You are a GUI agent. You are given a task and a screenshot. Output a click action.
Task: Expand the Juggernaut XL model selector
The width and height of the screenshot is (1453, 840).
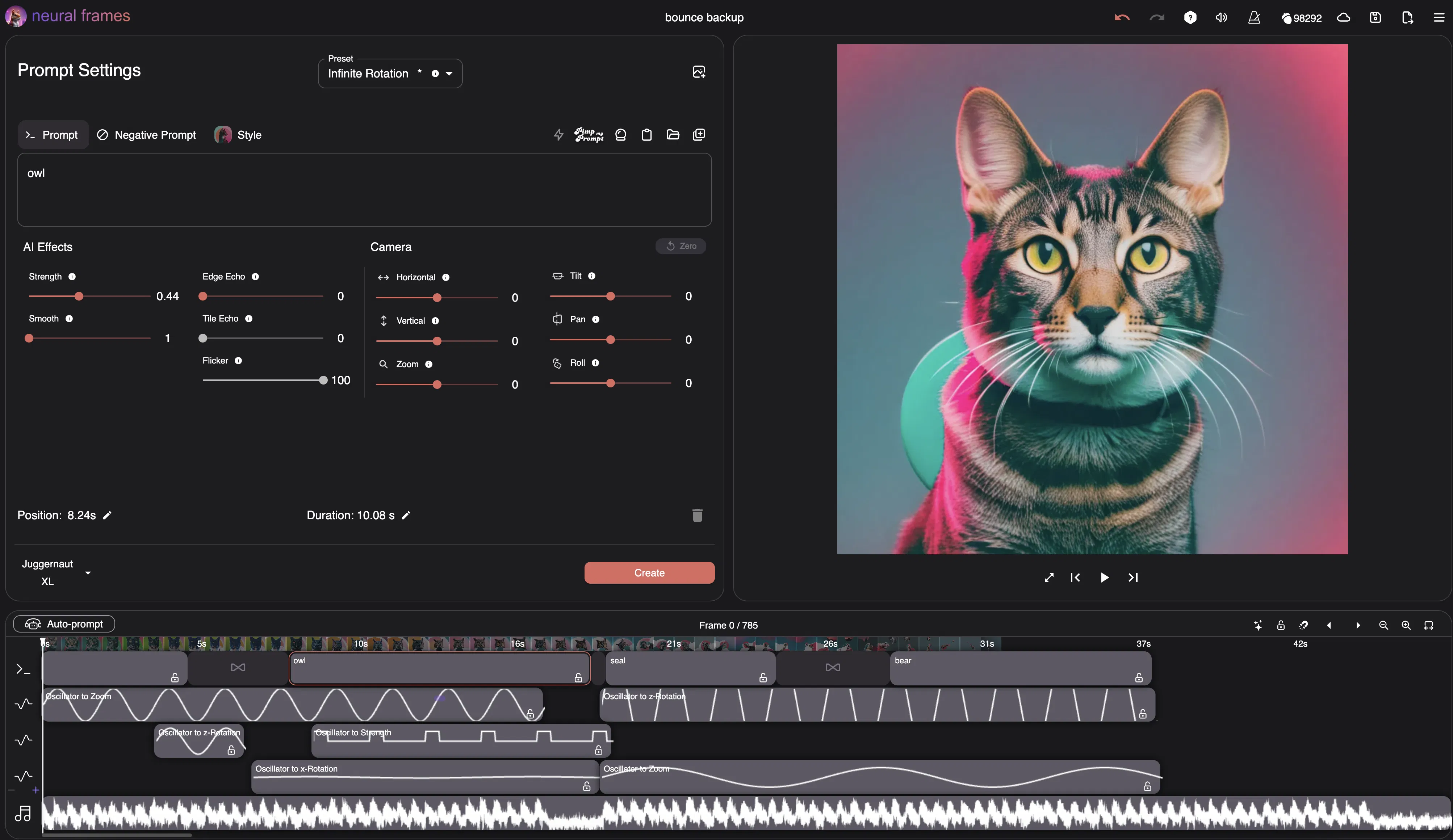[x=88, y=574]
